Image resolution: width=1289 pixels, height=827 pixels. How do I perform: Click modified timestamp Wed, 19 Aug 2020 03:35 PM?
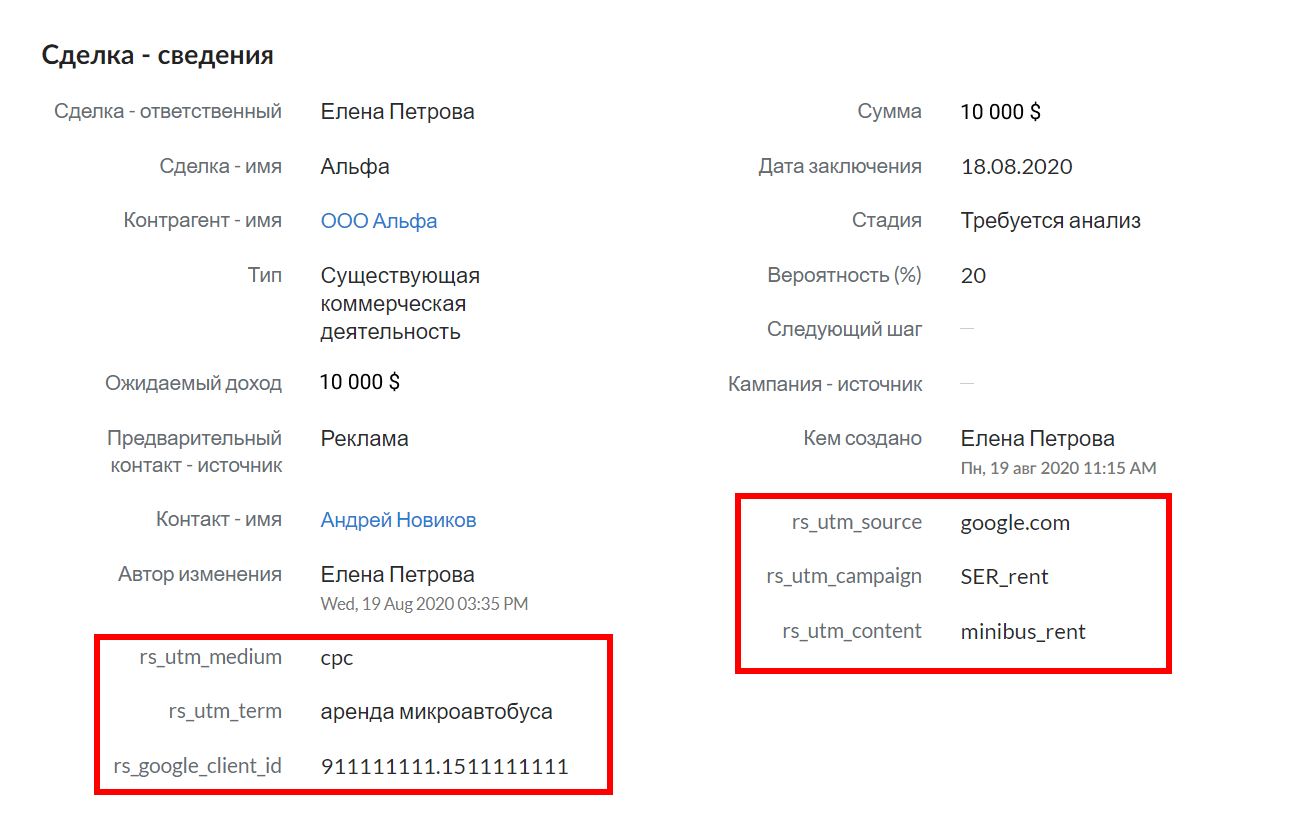click(x=424, y=604)
